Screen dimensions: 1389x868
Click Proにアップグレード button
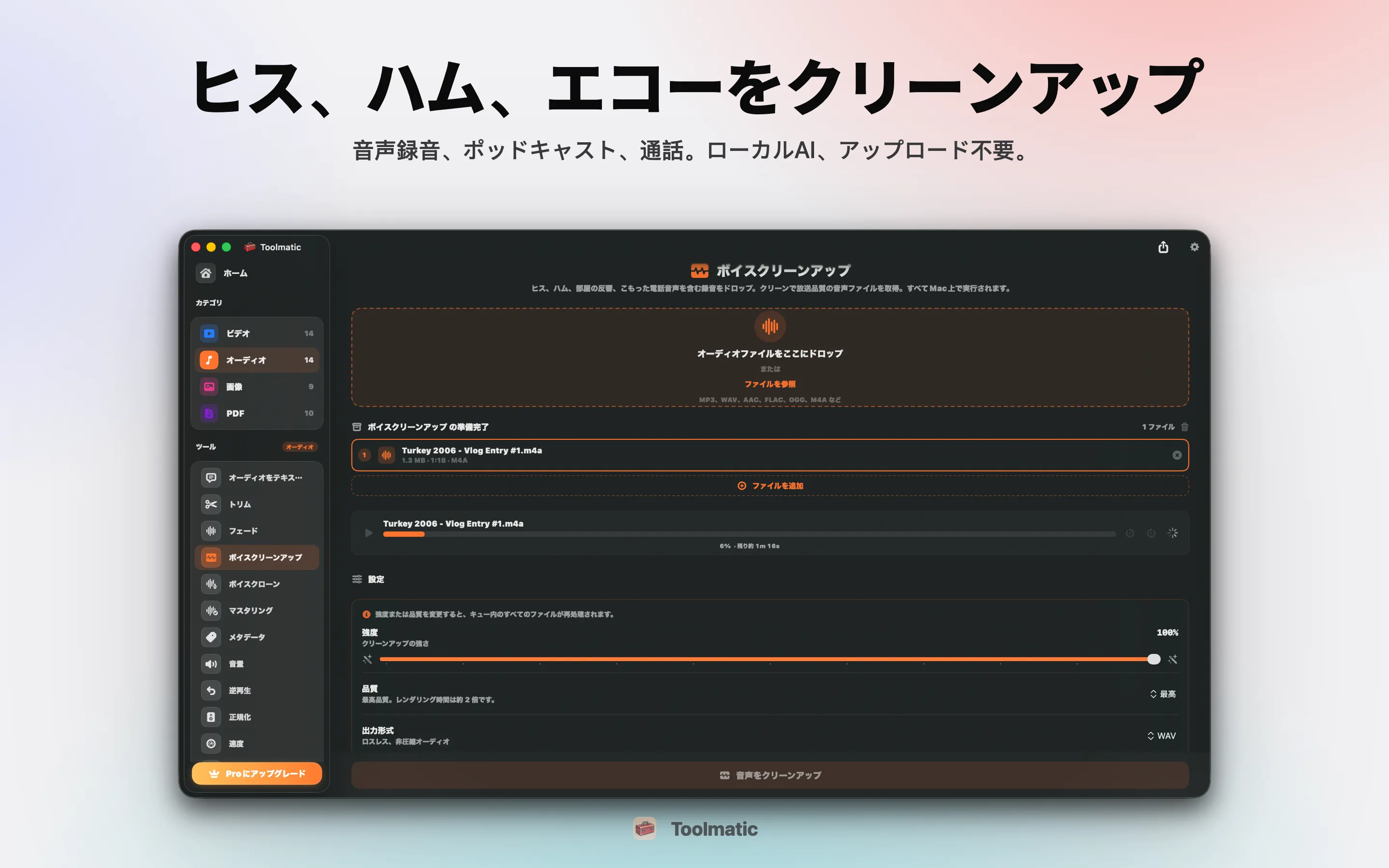(257, 773)
